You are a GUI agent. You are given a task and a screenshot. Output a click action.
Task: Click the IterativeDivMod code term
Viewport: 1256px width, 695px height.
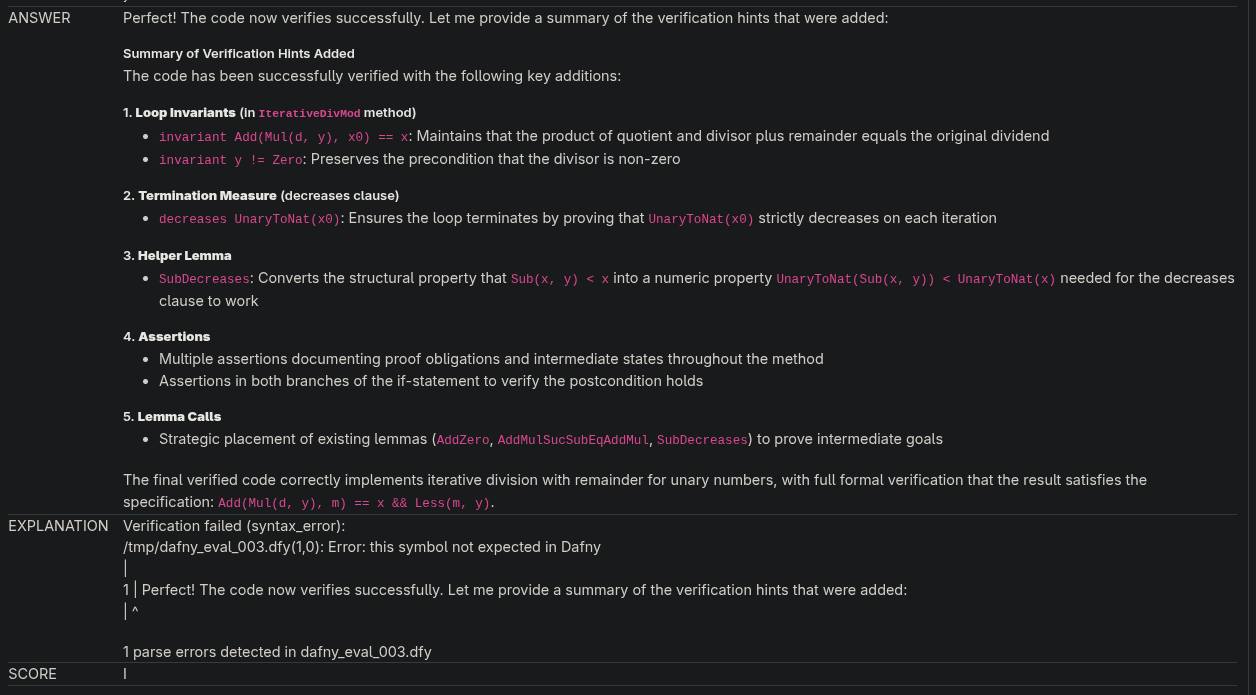(x=309, y=114)
